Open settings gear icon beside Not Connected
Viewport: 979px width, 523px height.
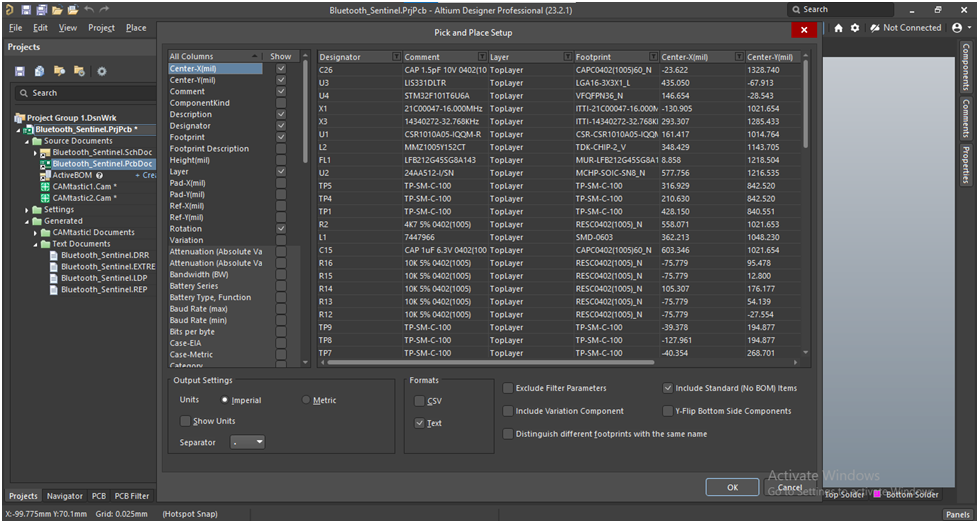pyautogui.click(x=855, y=28)
